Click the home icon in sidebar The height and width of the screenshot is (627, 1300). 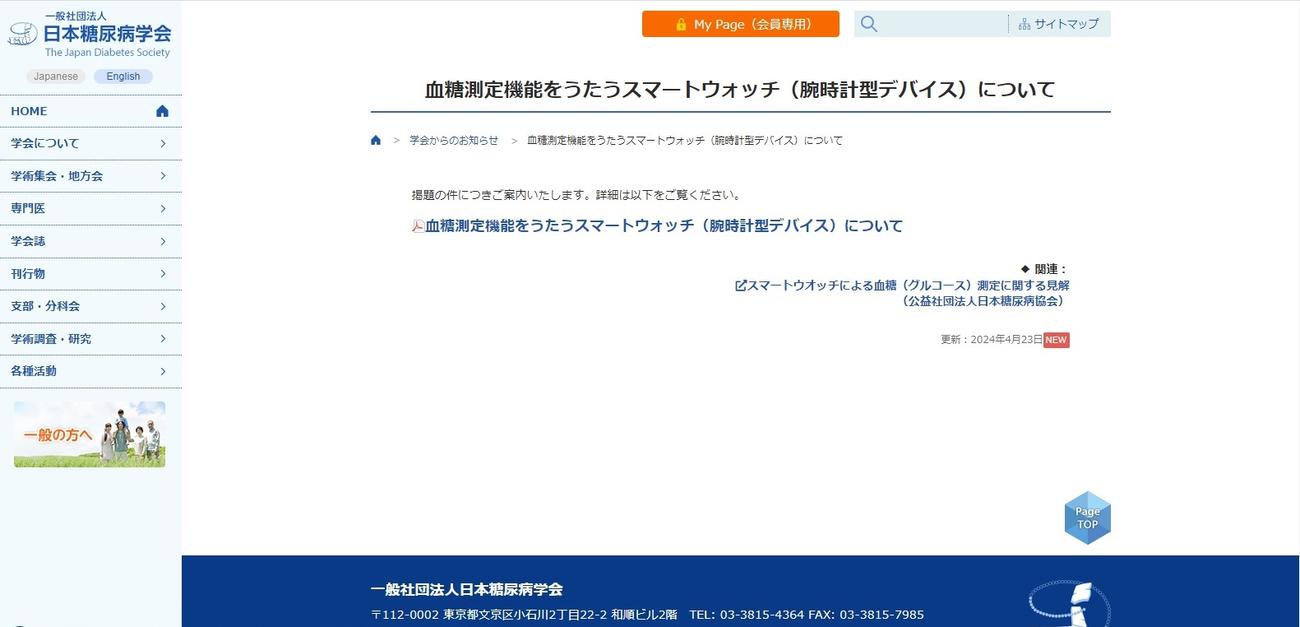pyautogui.click(x=163, y=111)
